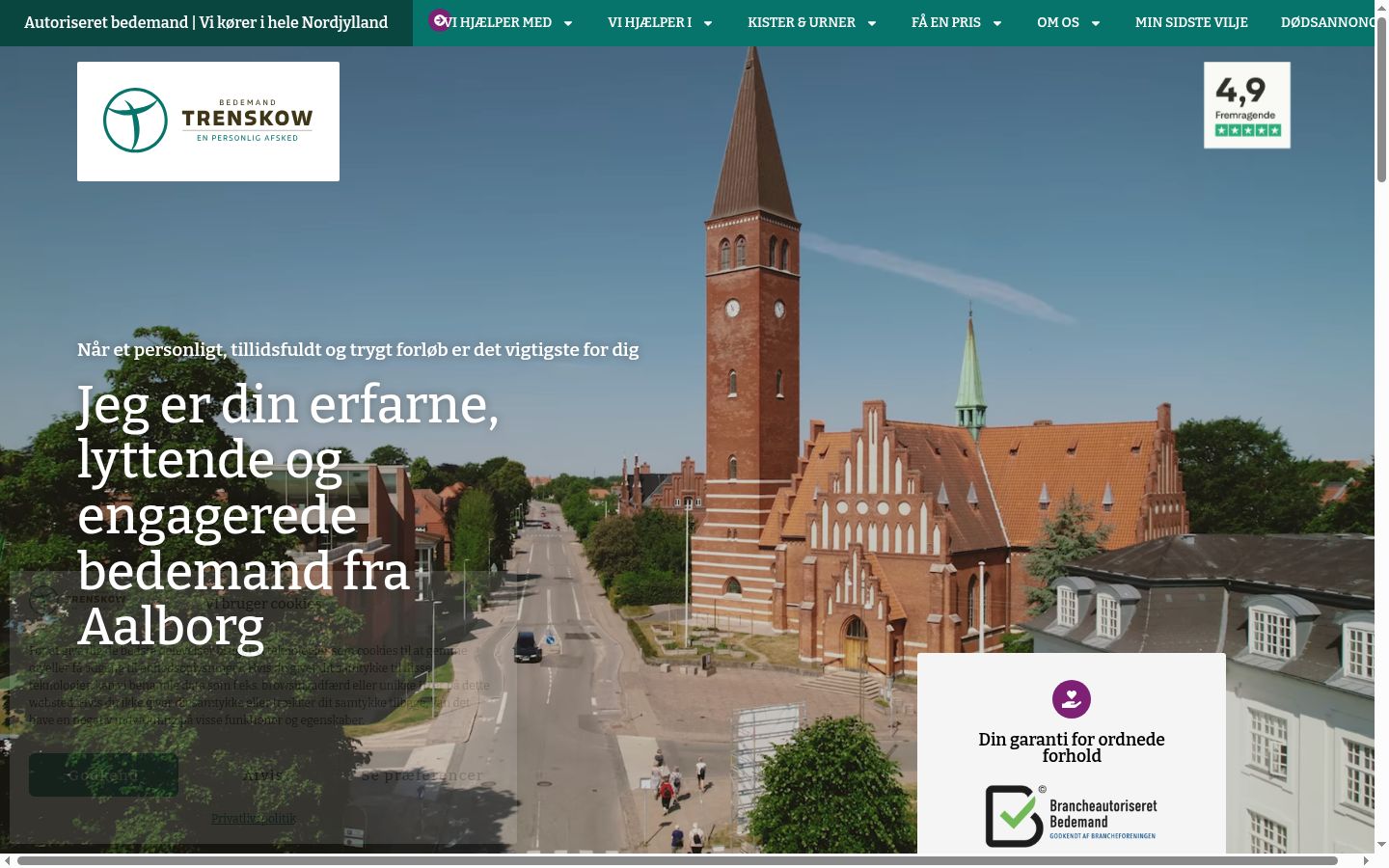Image resolution: width=1389 pixels, height=868 pixels.
Task: Click the Brancheautoriseret Bedemand checkmark logo
Action: pyautogui.click(x=1071, y=815)
